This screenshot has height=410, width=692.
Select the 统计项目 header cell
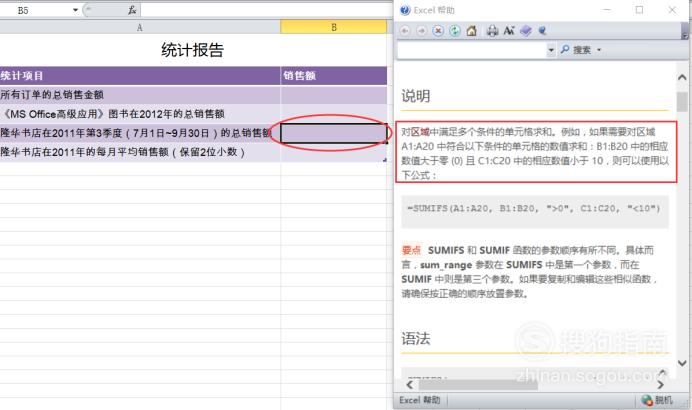pyautogui.click(x=140, y=75)
